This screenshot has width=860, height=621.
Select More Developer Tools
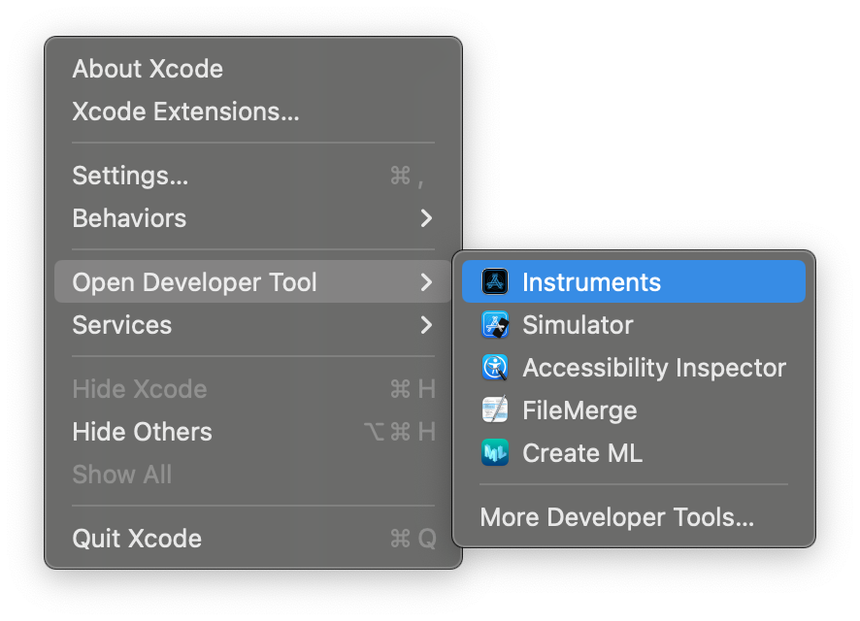(x=616, y=517)
